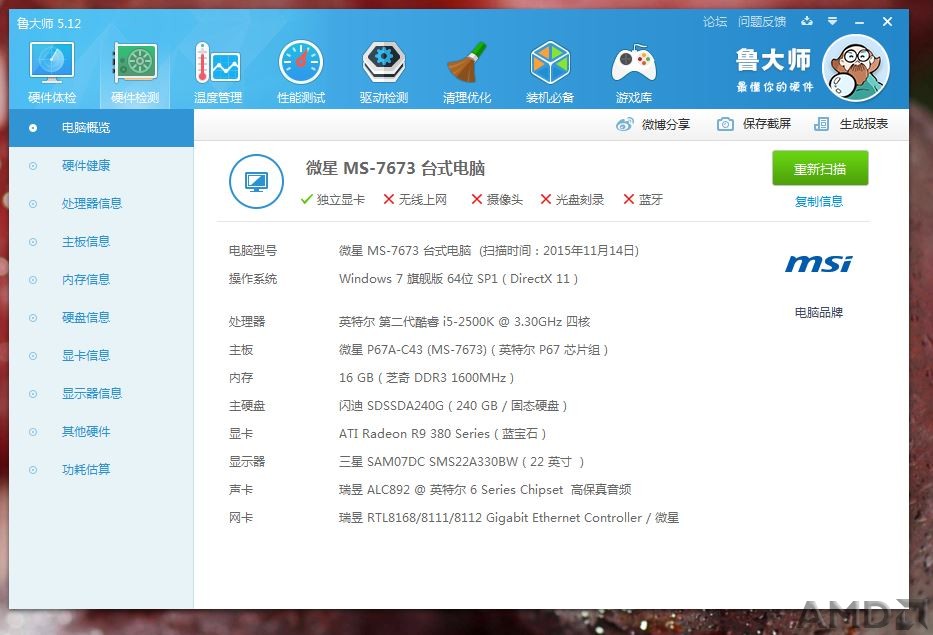This screenshot has width=933, height=635.
Task: Click the 复制信息 copy info link
Action: [x=819, y=201]
